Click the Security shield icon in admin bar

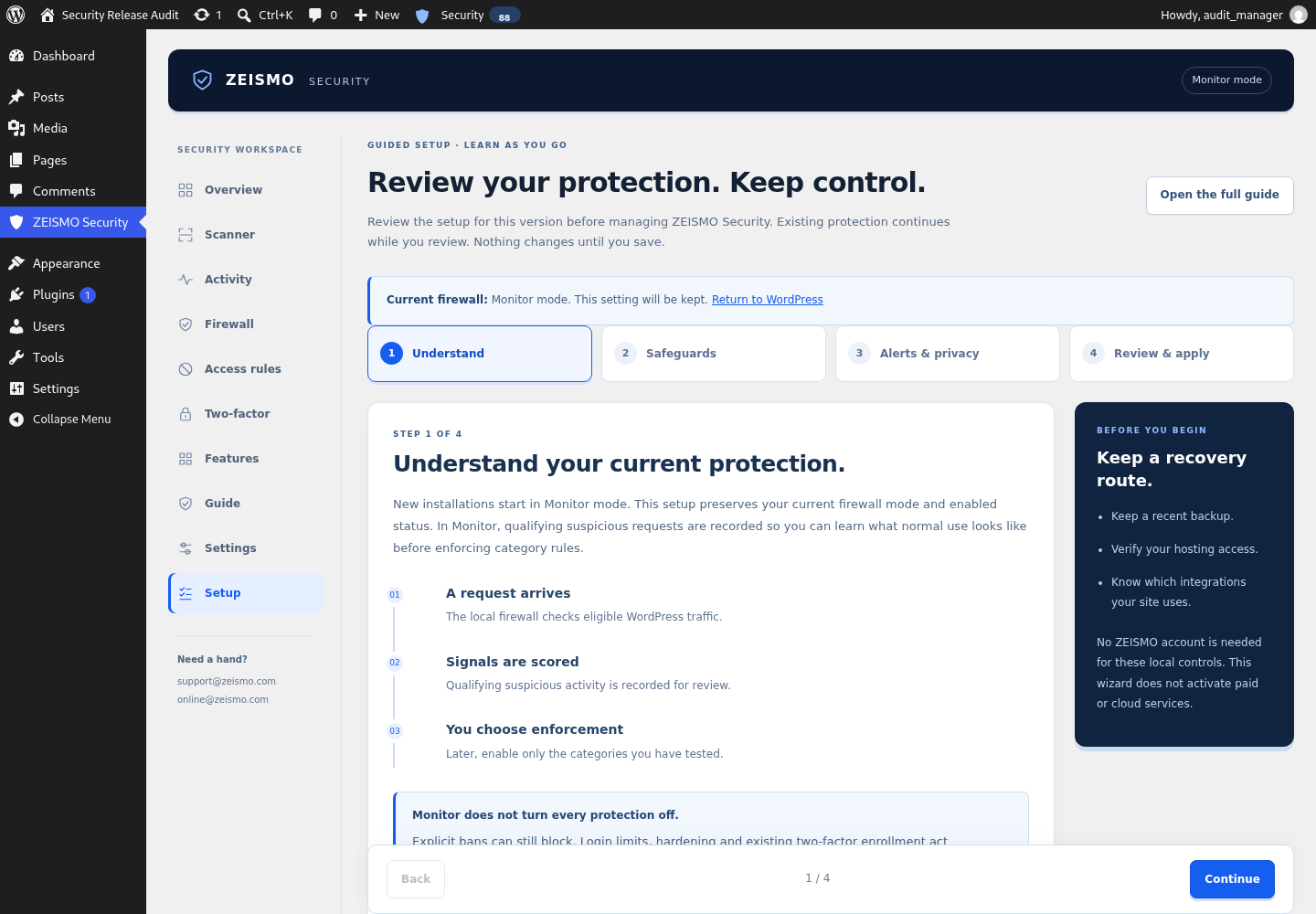[422, 16]
